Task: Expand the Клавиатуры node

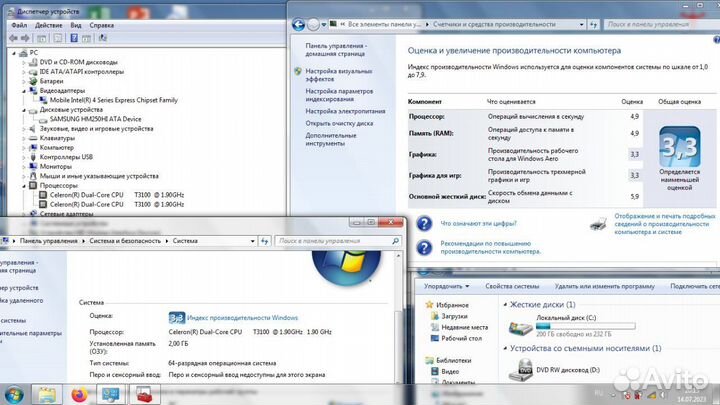Action: 24,138
